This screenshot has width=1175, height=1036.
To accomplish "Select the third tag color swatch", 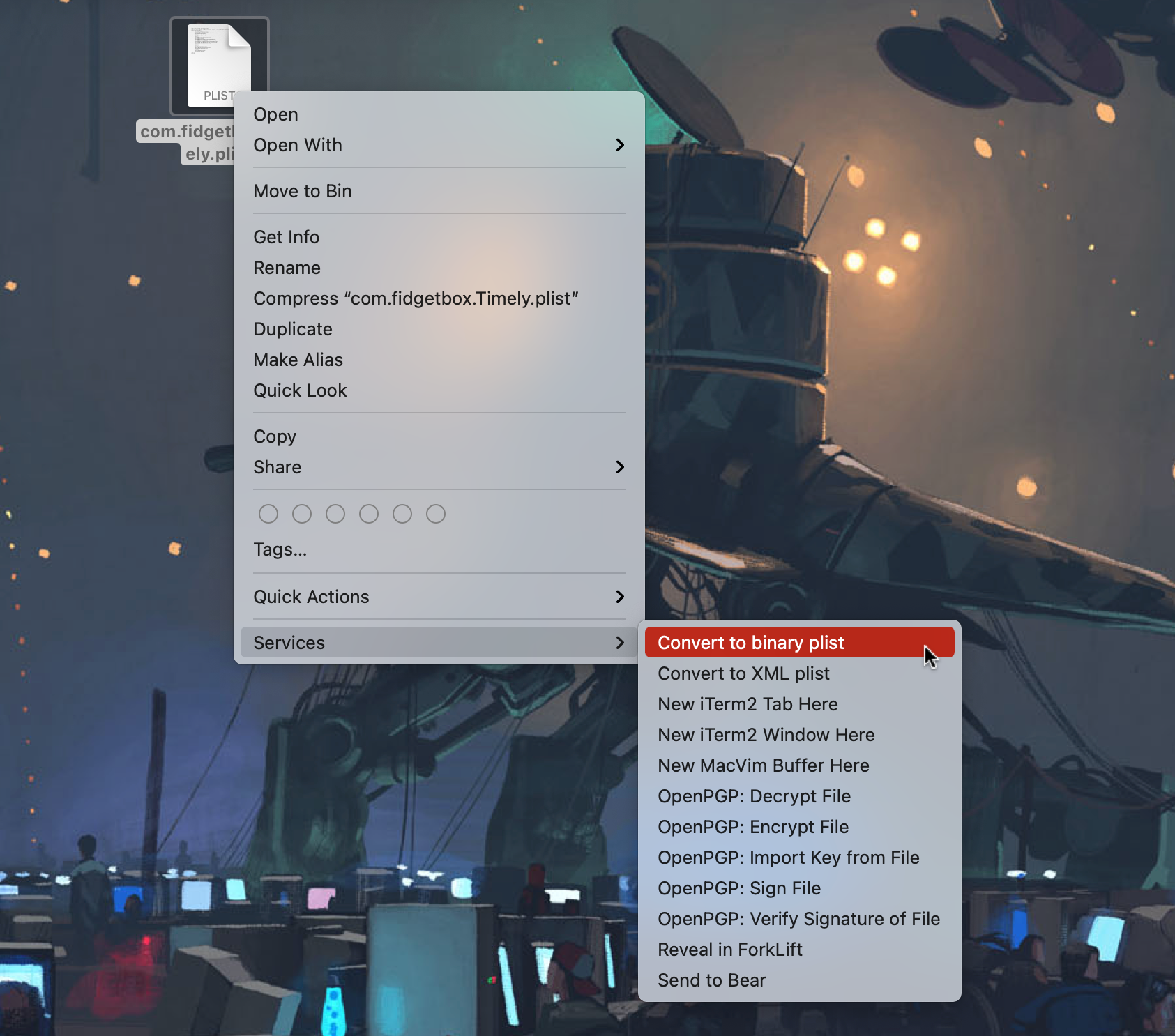I will (335, 514).
